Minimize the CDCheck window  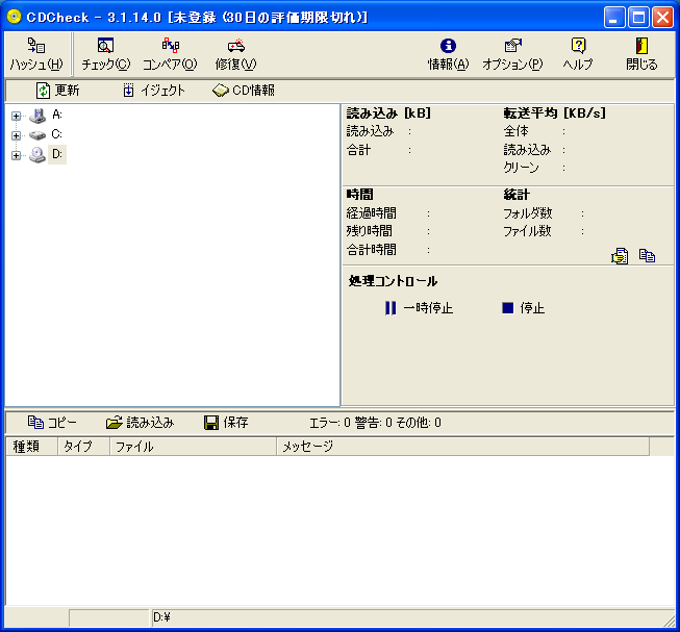click(x=614, y=17)
